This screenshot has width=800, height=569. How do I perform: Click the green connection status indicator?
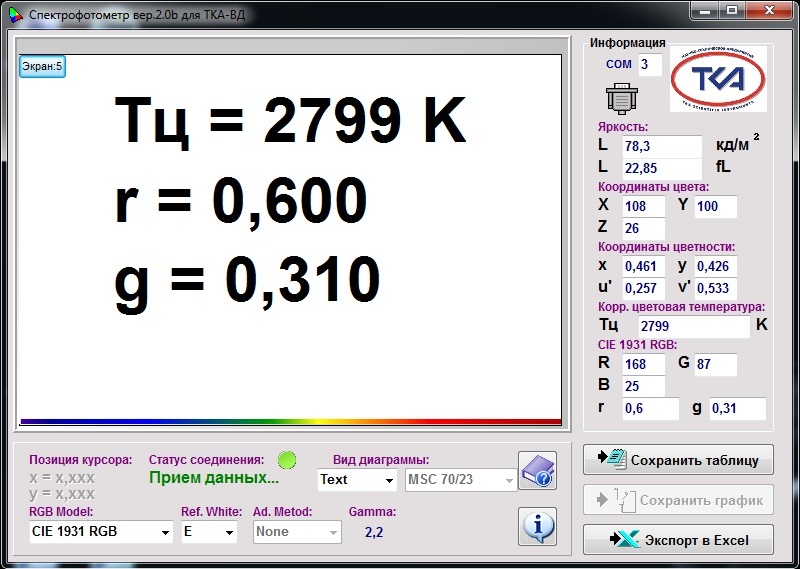pyautogui.click(x=287, y=460)
